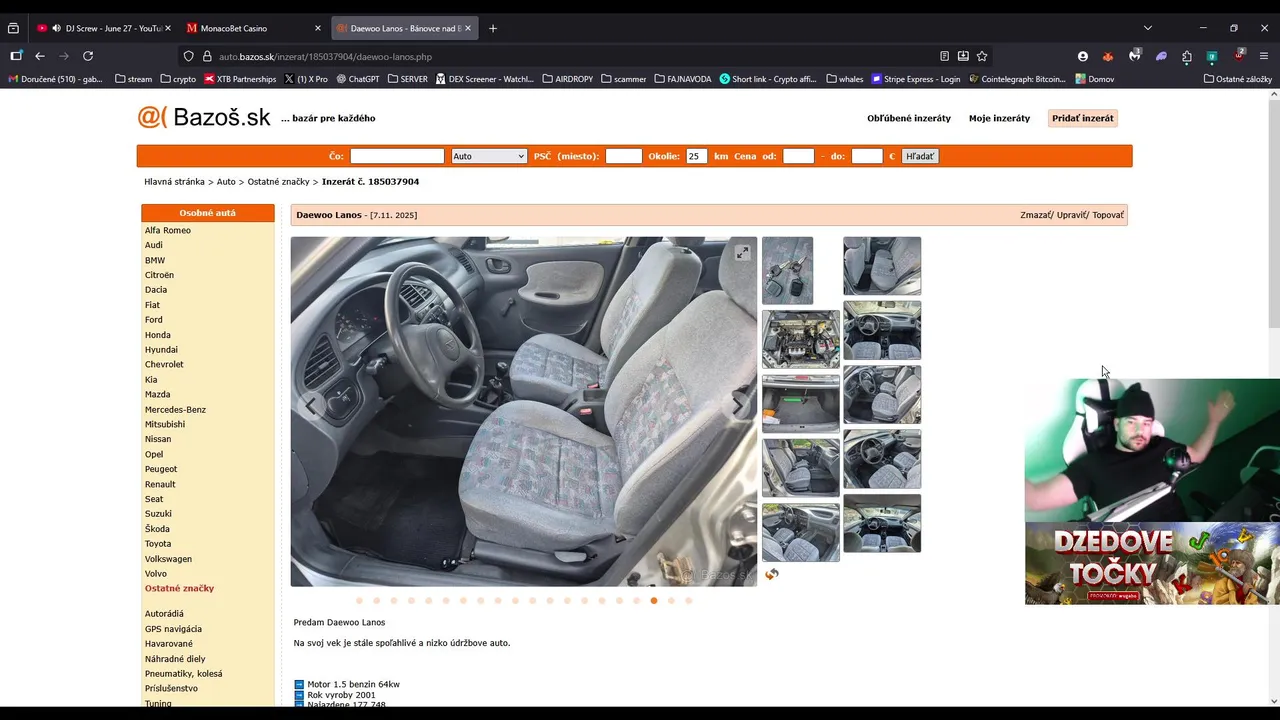Open Volkswagen category in sidebar

tap(168, 559)
